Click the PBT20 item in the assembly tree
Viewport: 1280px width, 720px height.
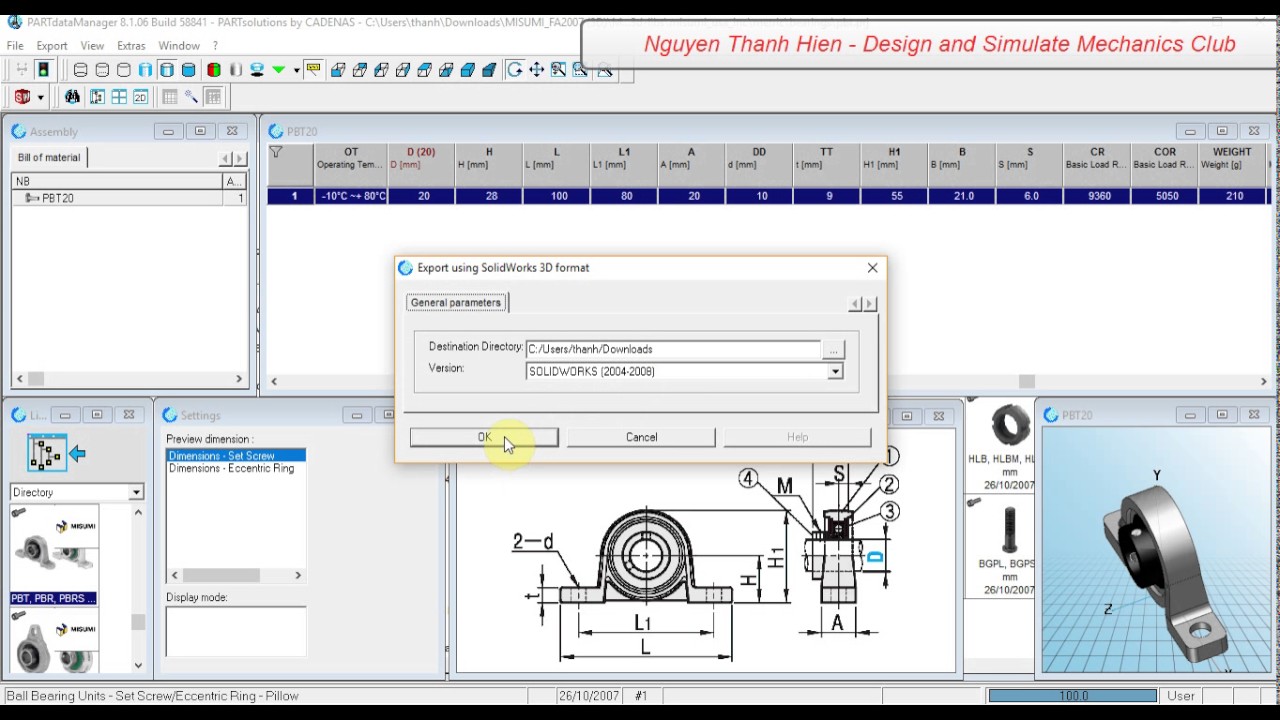pyautogui.click(x=58, y=198)
